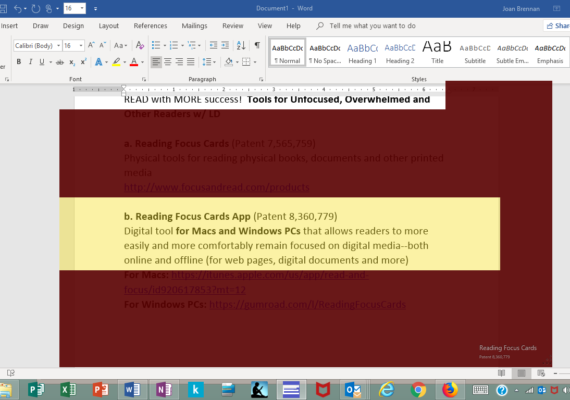Screen dimensions: 570x400
Task: Toggle Italic formatting
Action: (x=31, y=62)
